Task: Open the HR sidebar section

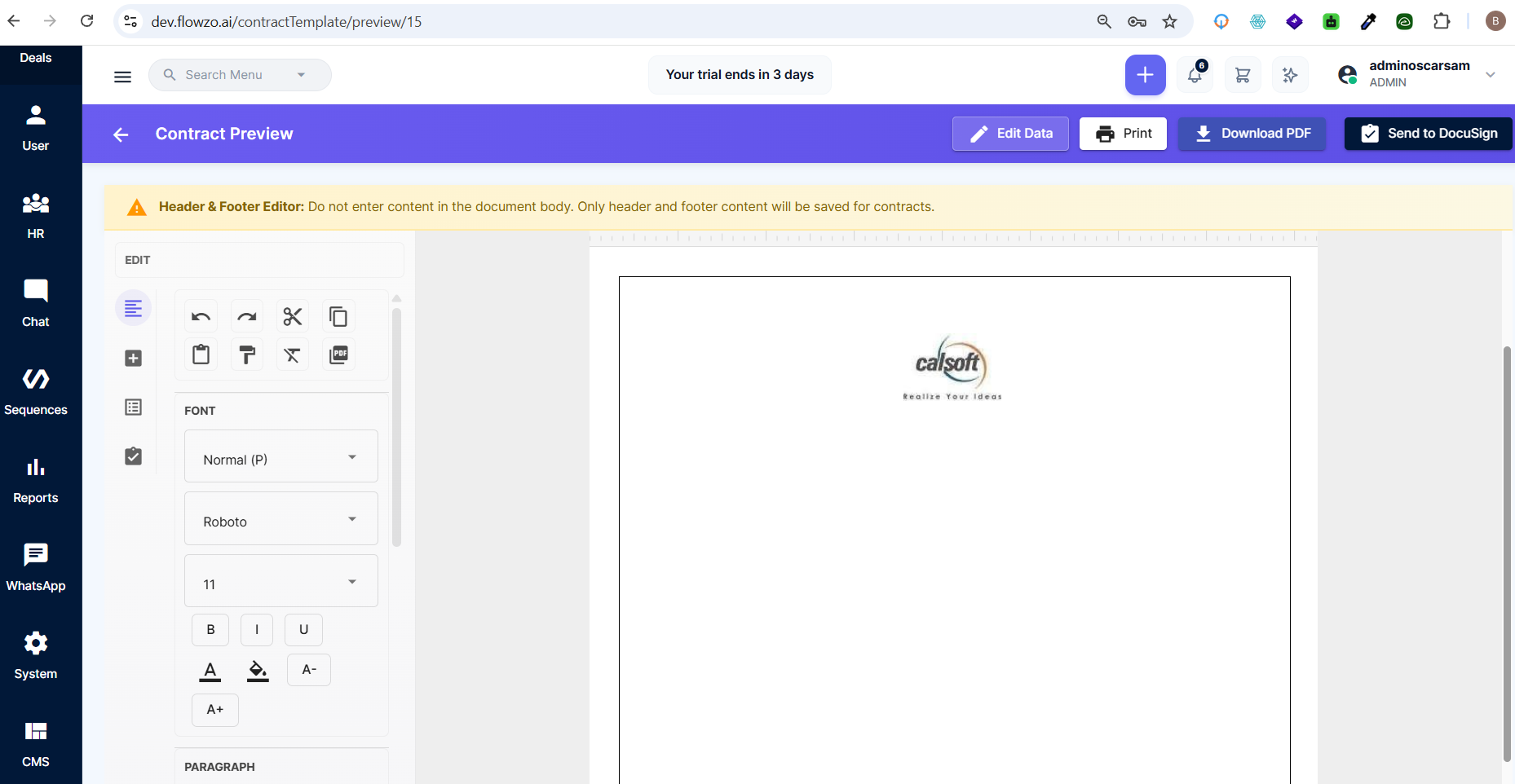Action: [36, 216]
